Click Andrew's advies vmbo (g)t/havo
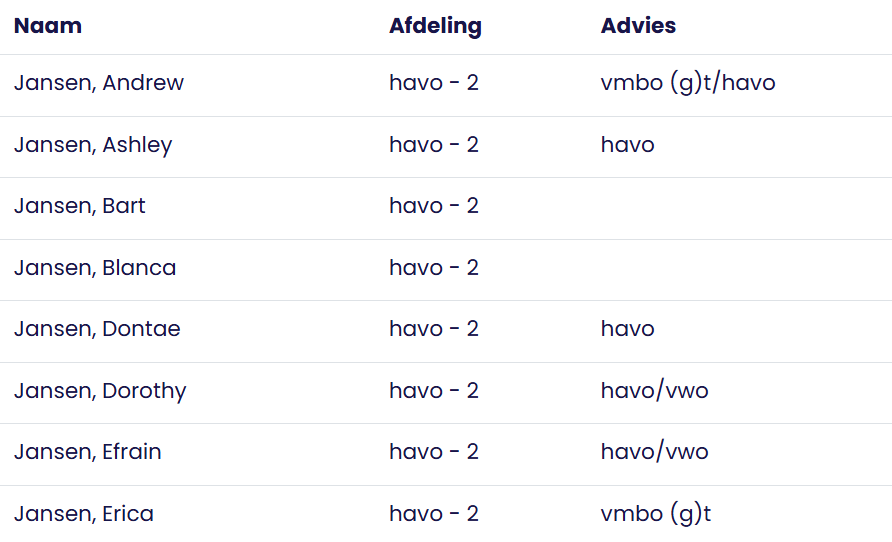The width and height of the screenshot is (892, 542). coord(688,83)
